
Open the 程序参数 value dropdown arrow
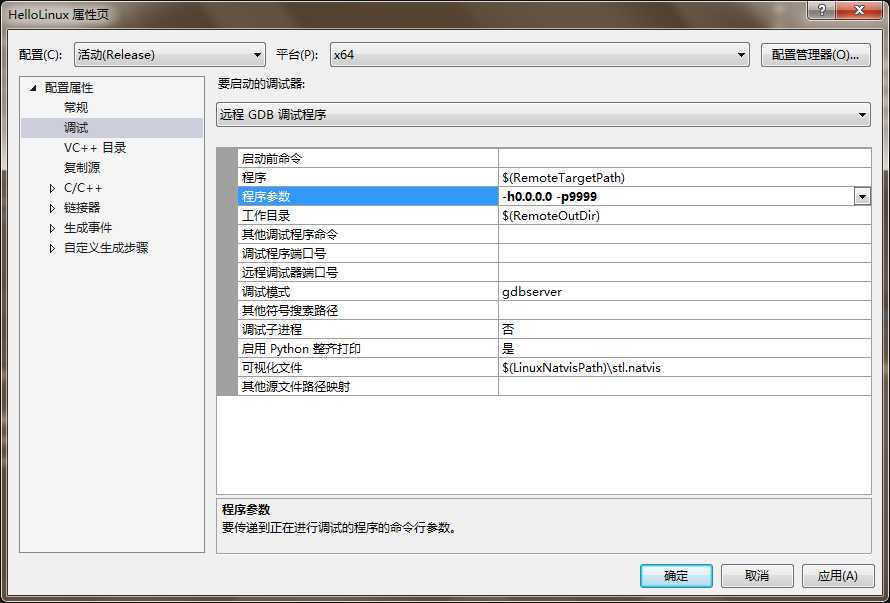[862, 197]
